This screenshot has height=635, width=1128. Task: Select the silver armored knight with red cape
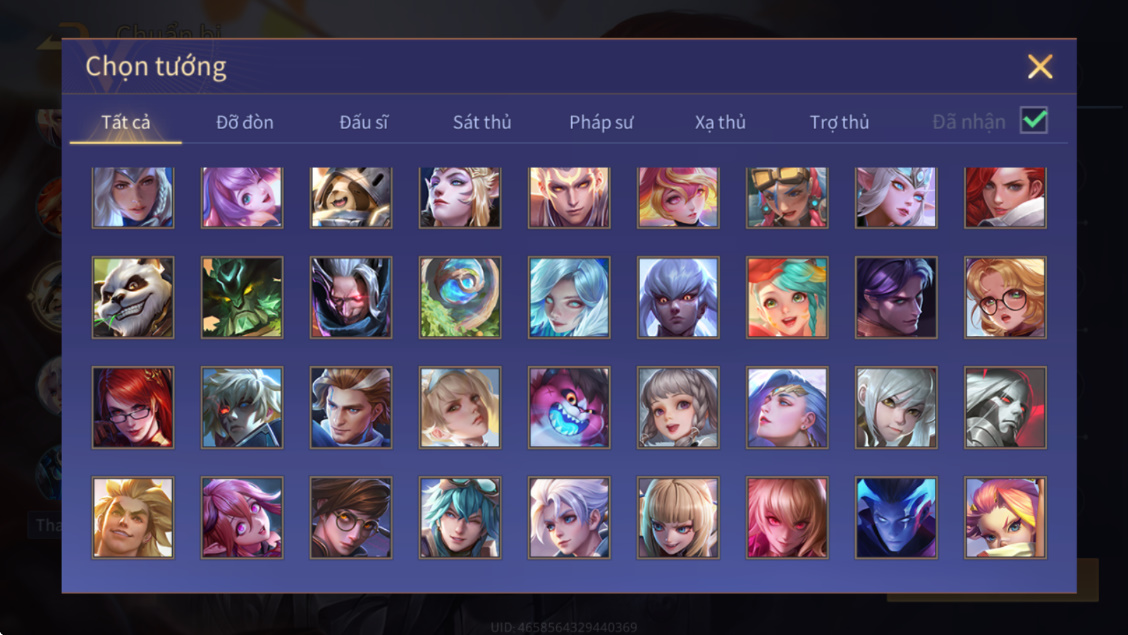click(x=1005, y=407)
